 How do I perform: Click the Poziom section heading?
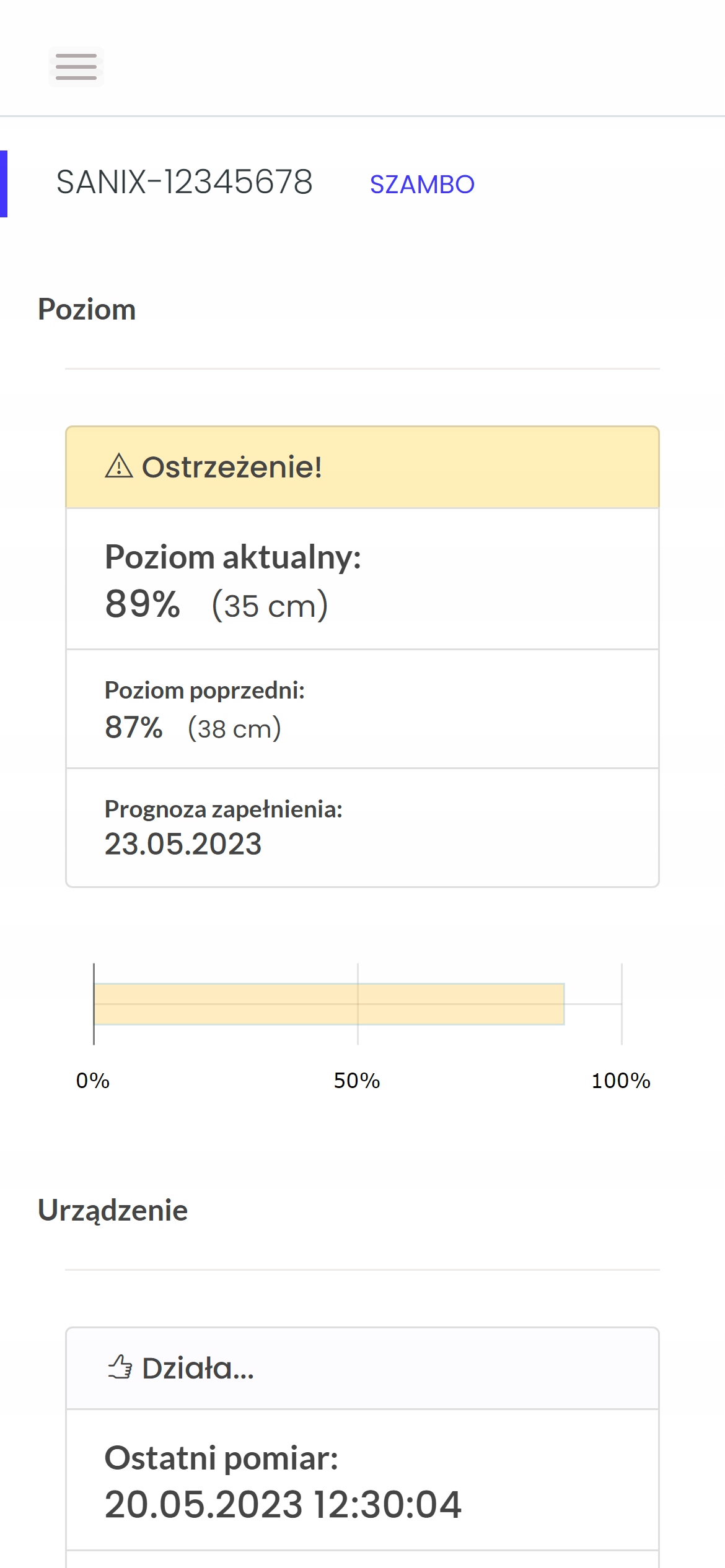tap(87, 309)
